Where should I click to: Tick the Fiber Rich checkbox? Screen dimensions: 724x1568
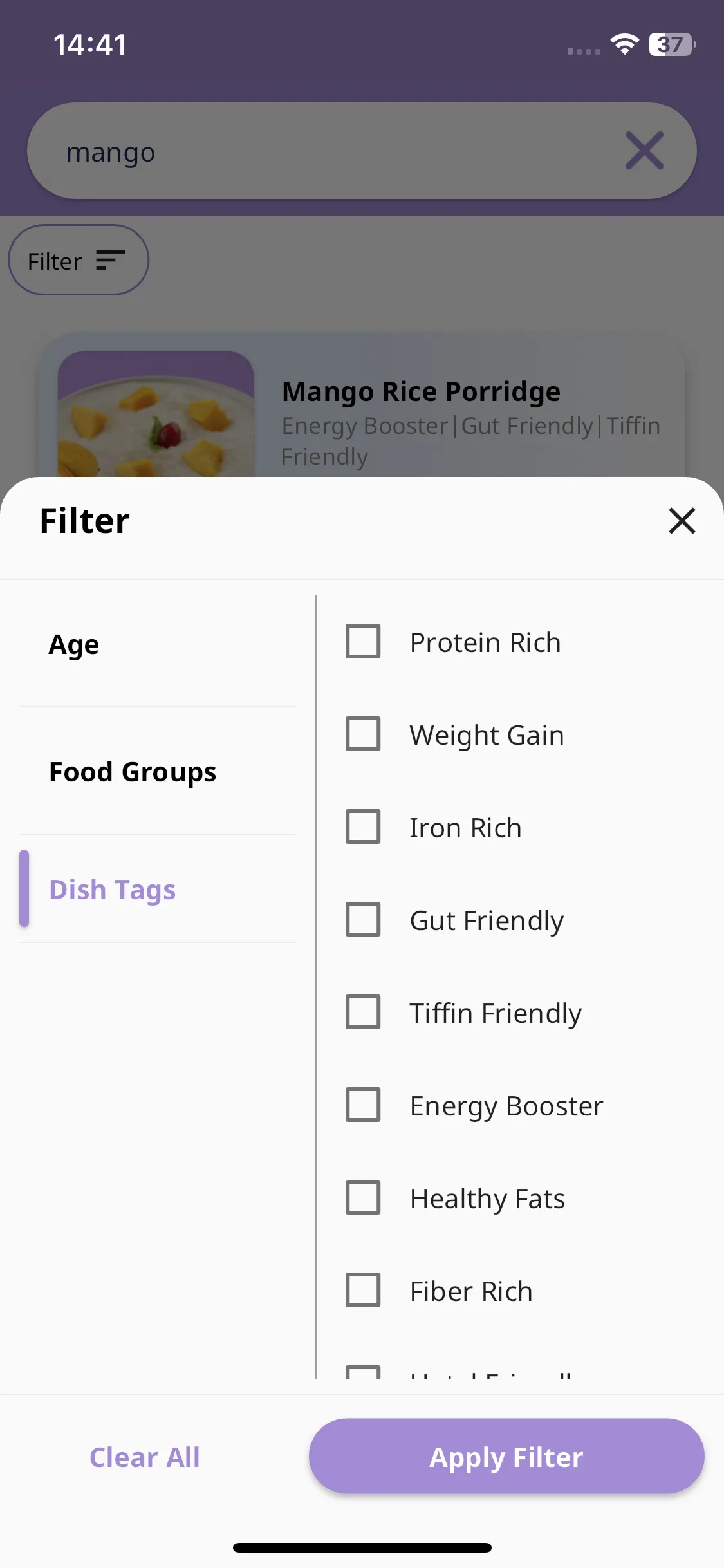(x=363, y=1290)
